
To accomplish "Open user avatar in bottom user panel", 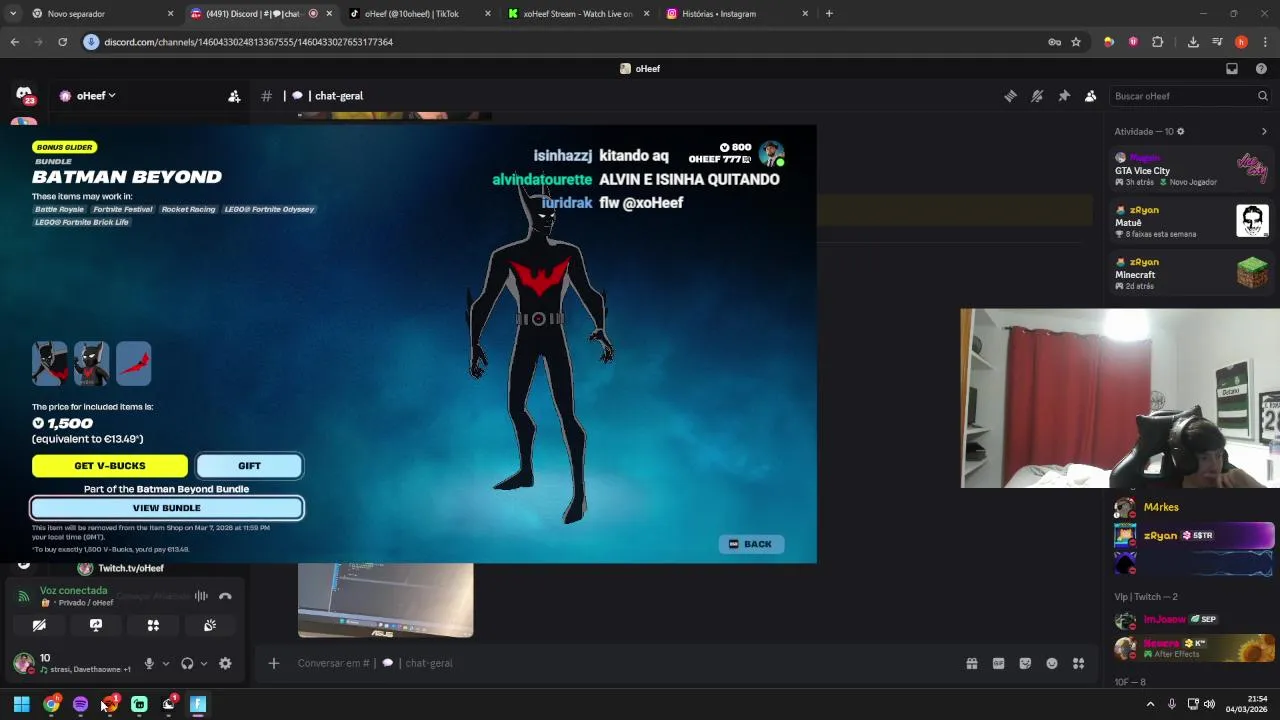I will pos(23,663).
